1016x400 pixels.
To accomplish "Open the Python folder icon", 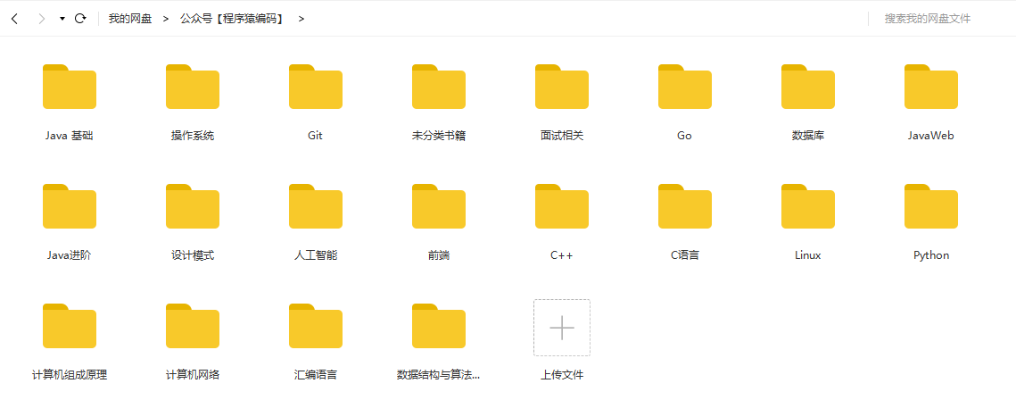I will [x=931, y=206].
